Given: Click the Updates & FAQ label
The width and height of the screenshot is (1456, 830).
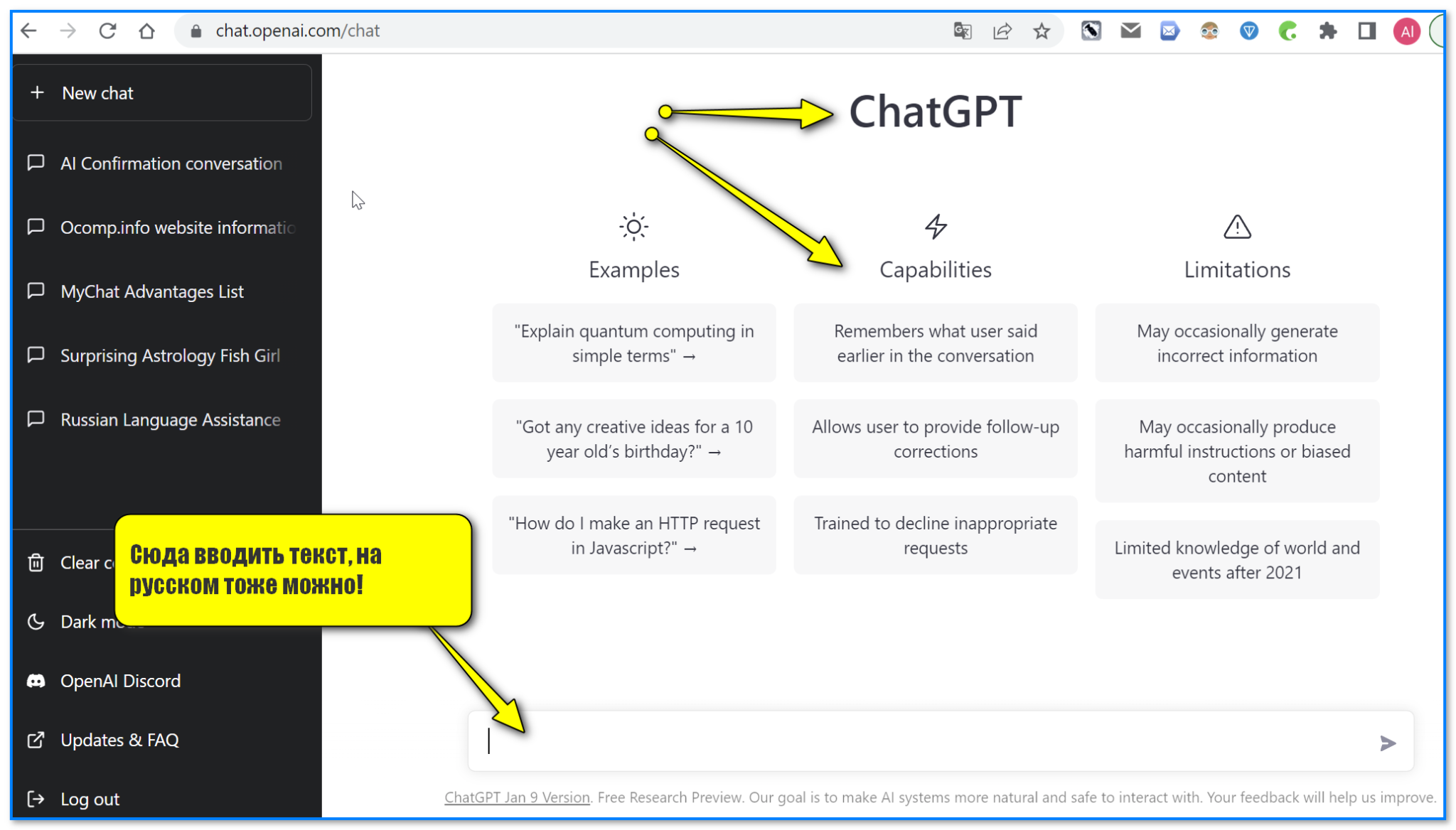Looking at the screenshot, I should (120, 740).
